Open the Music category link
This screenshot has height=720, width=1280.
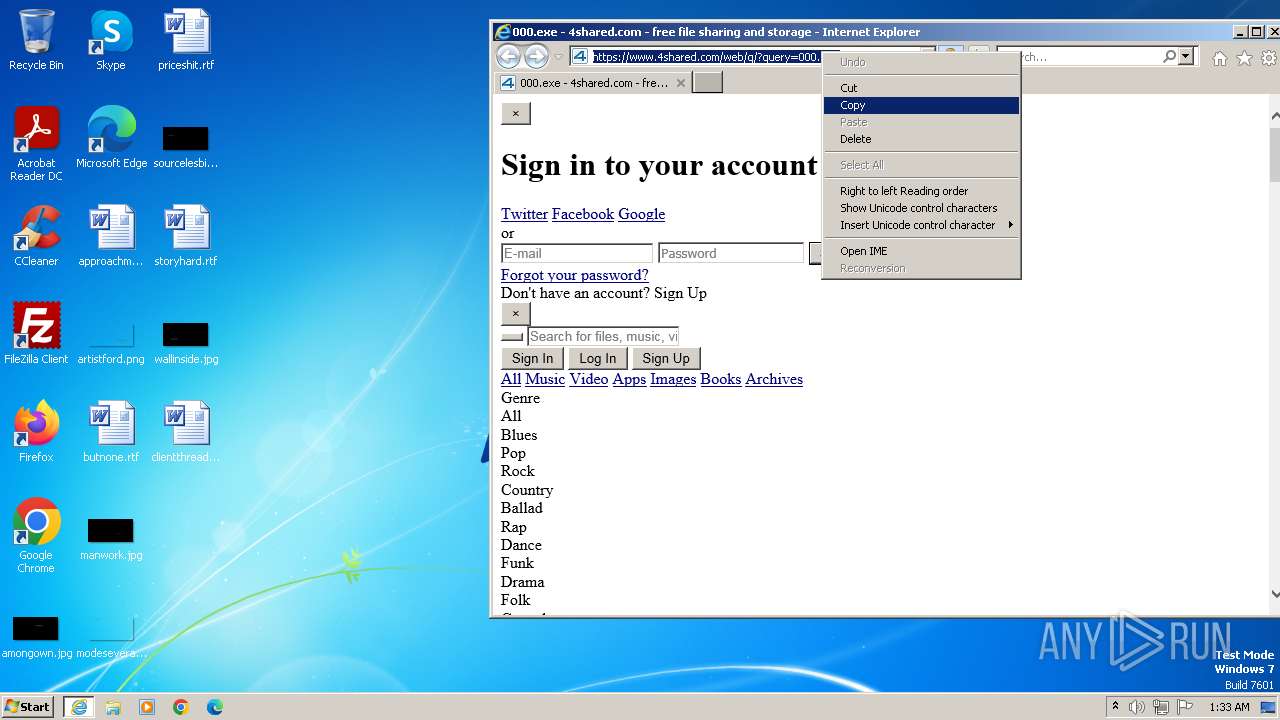(545, 379)
